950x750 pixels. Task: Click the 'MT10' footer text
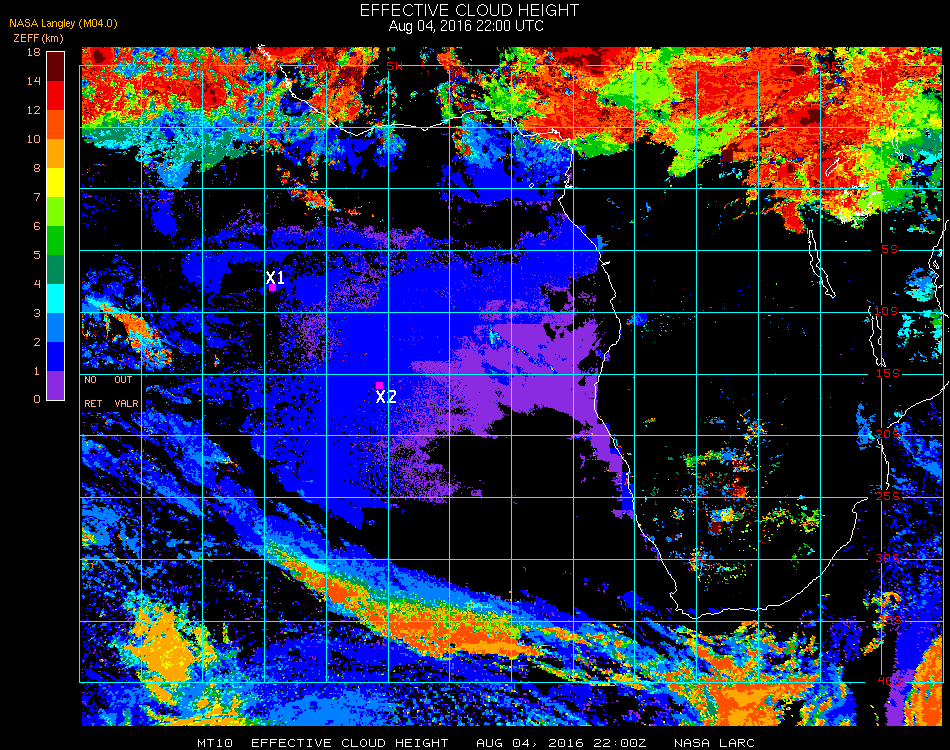pos(214,743)
